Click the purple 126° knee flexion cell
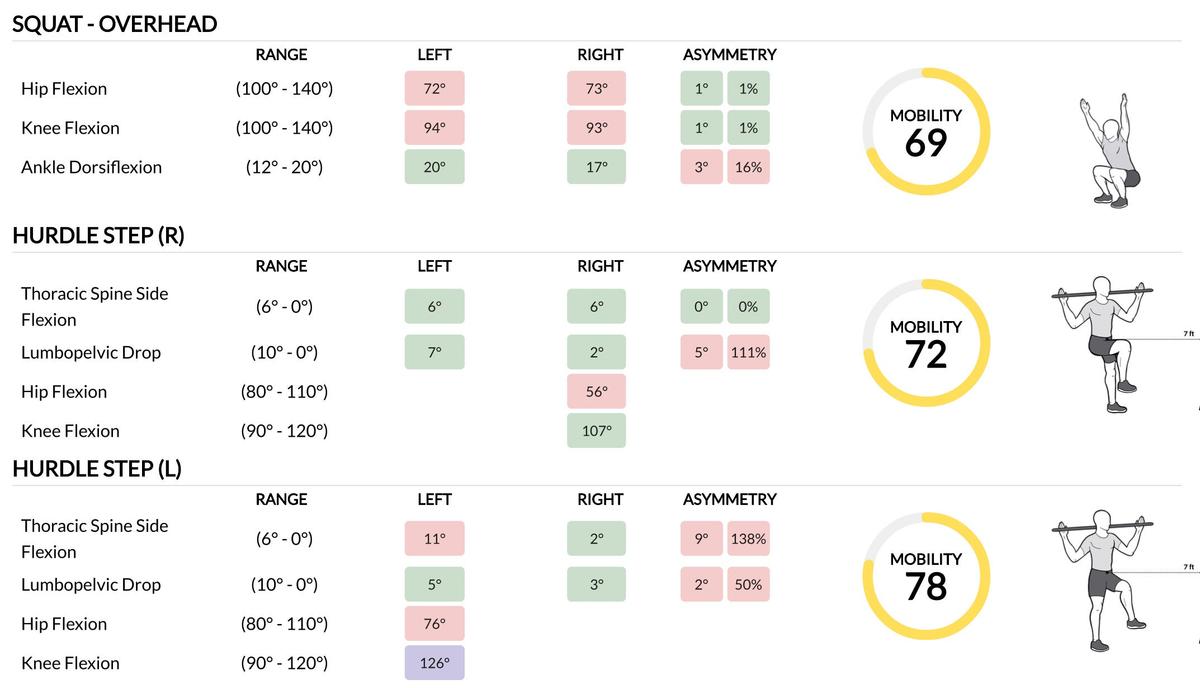The width and height of the screenshot is (1200, 688). point(434,663)
